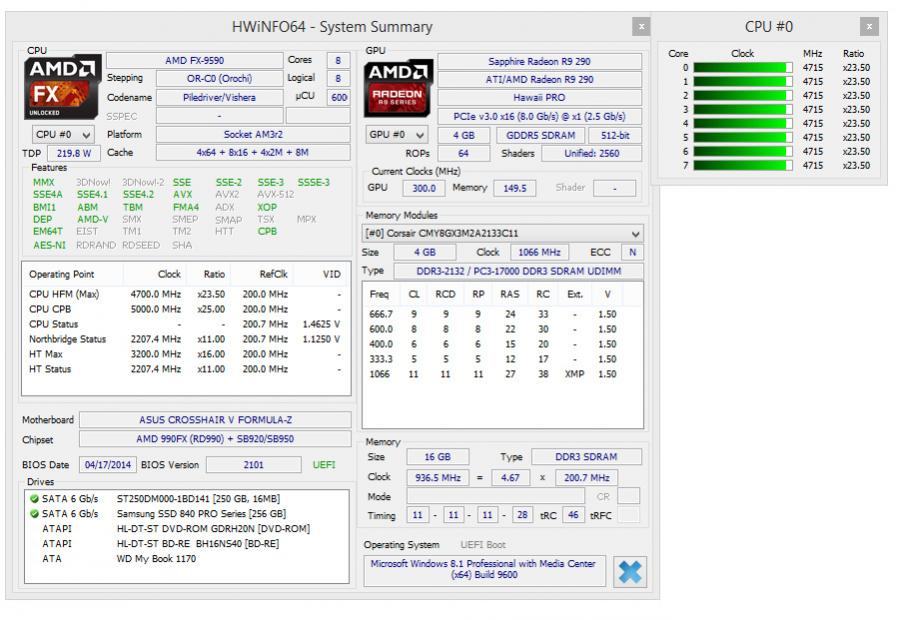
Task: Click the GDDR5 SDRAM memory type field
Action: tap(540, 135)
